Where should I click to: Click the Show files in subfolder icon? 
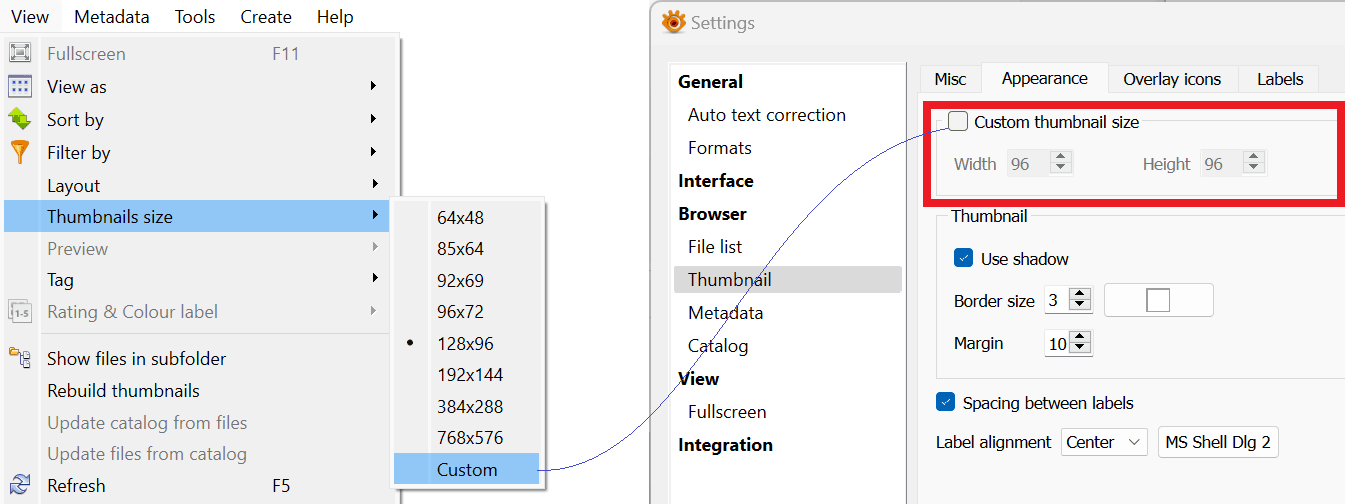(20, 358)
